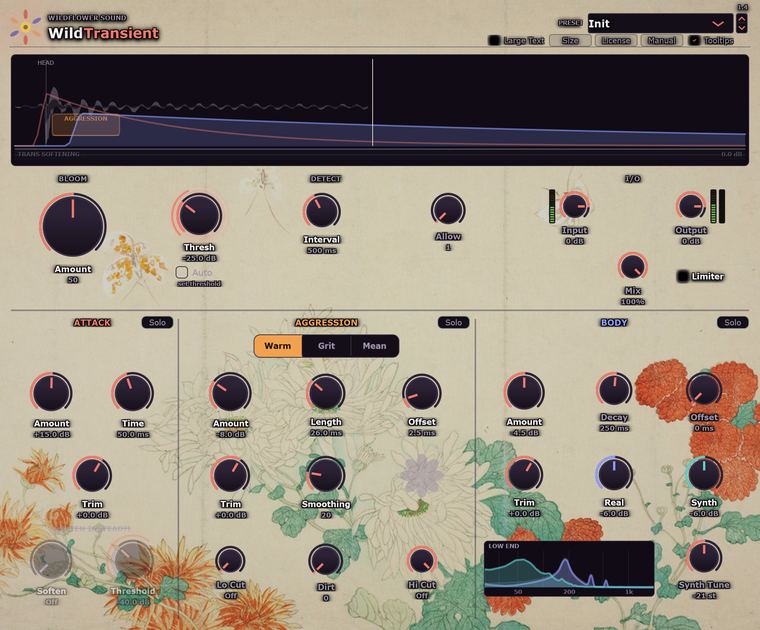Click the Real level knob
Screen dimensions: 760x630
click(614, 473)
